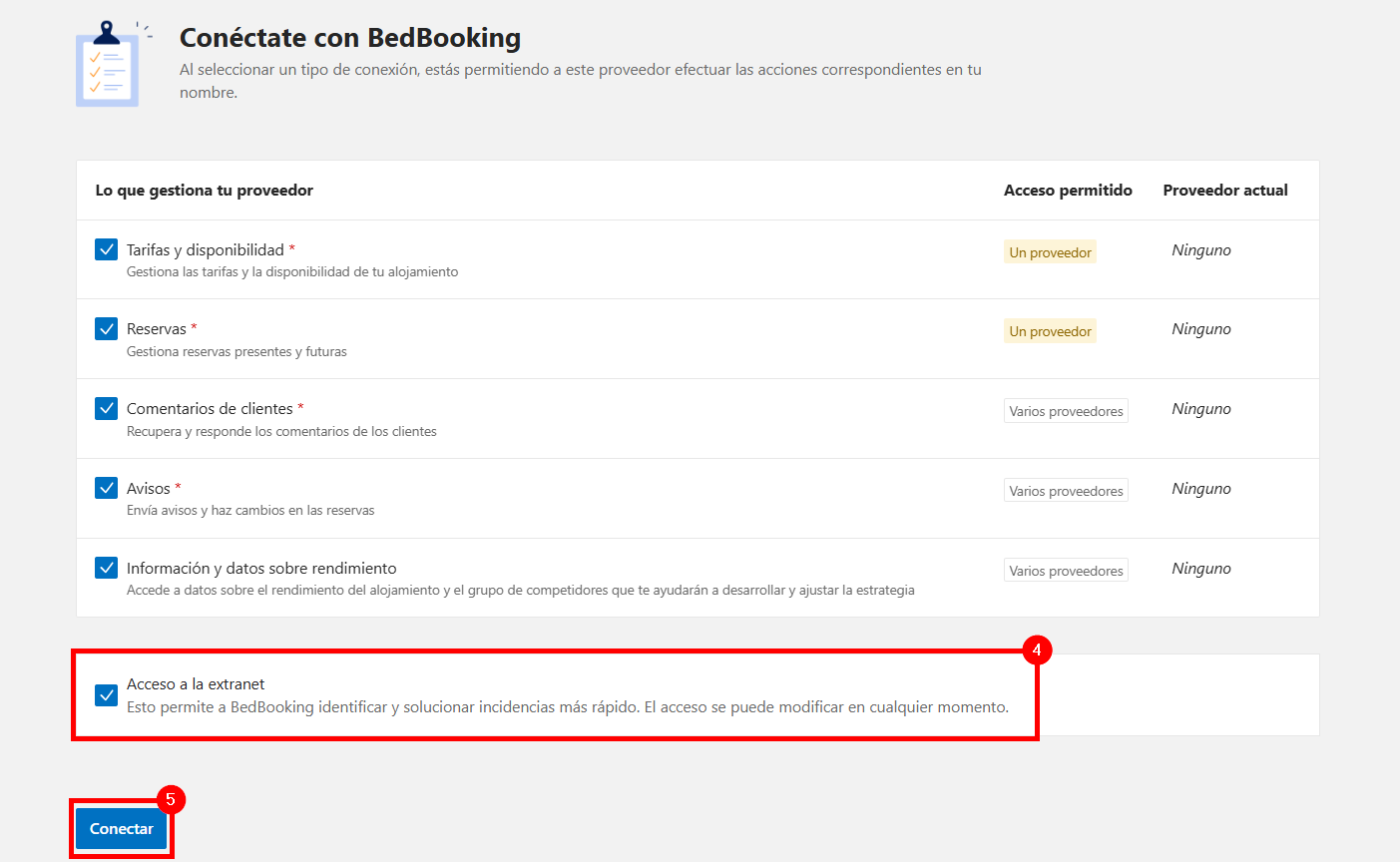Viewport: 1400px width, 862px height.
Task: Click 'Varios proveedores' badge in Avisos row
Action: (1066, 491)
